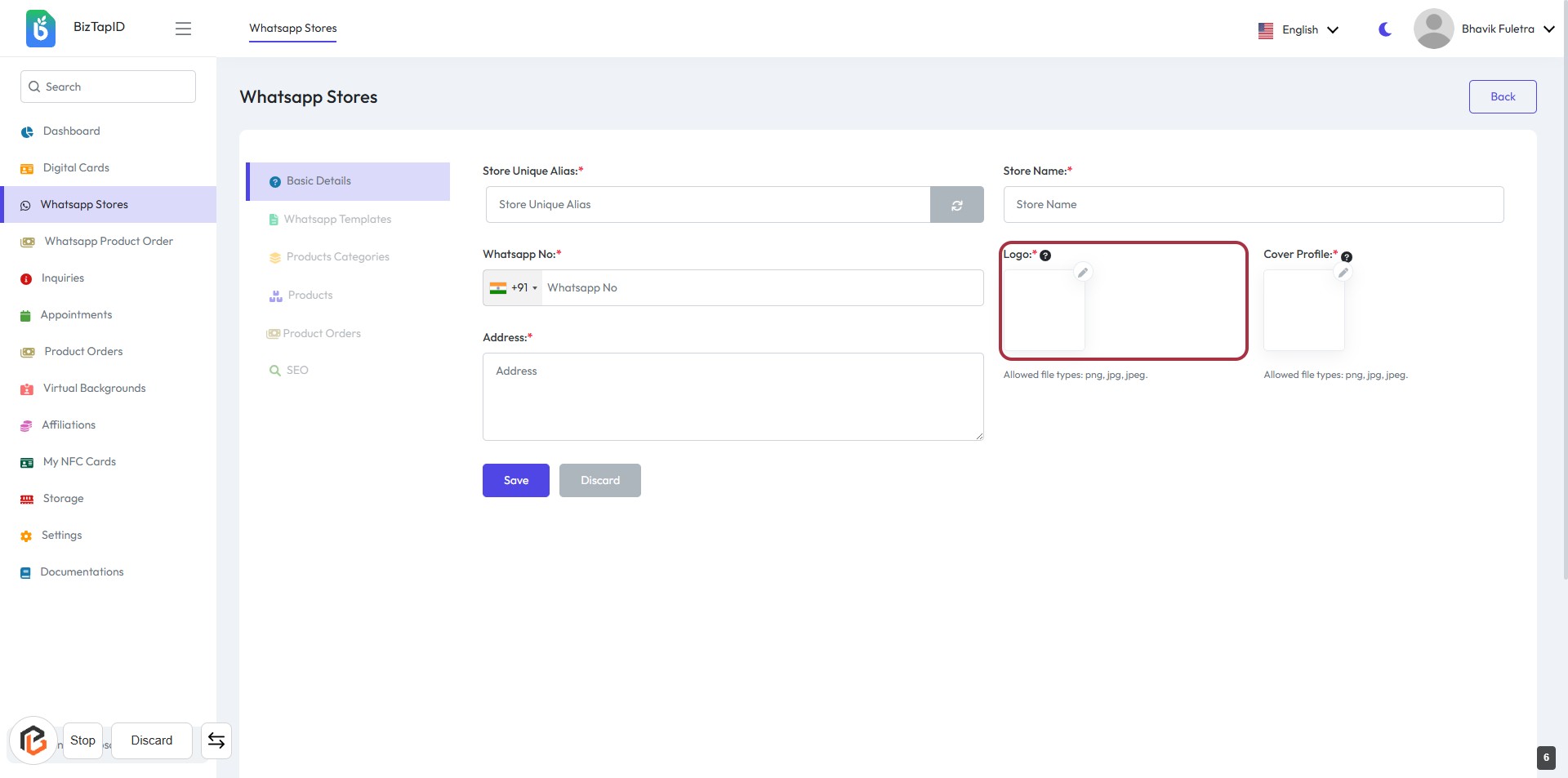This screenshot has width=1568, height=778.
Task: Click the swap arrows icon in recorder bar
Action: [x=216, y=740]
